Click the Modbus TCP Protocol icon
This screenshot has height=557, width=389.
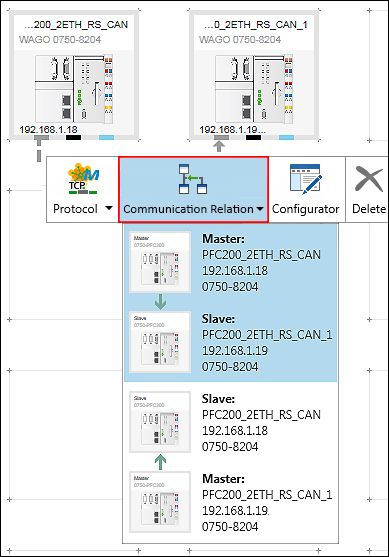[x=83, y=179]
